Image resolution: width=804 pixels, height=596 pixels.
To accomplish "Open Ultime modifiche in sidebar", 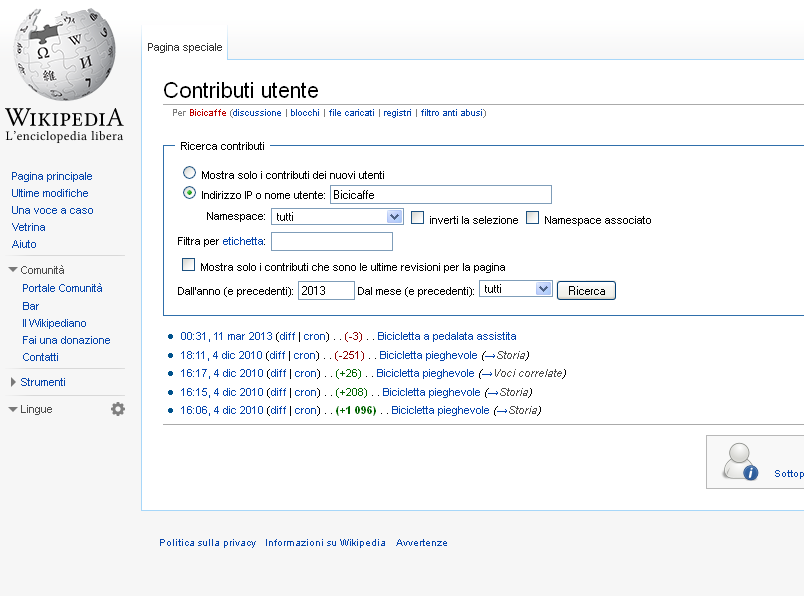I will (50, 193).
